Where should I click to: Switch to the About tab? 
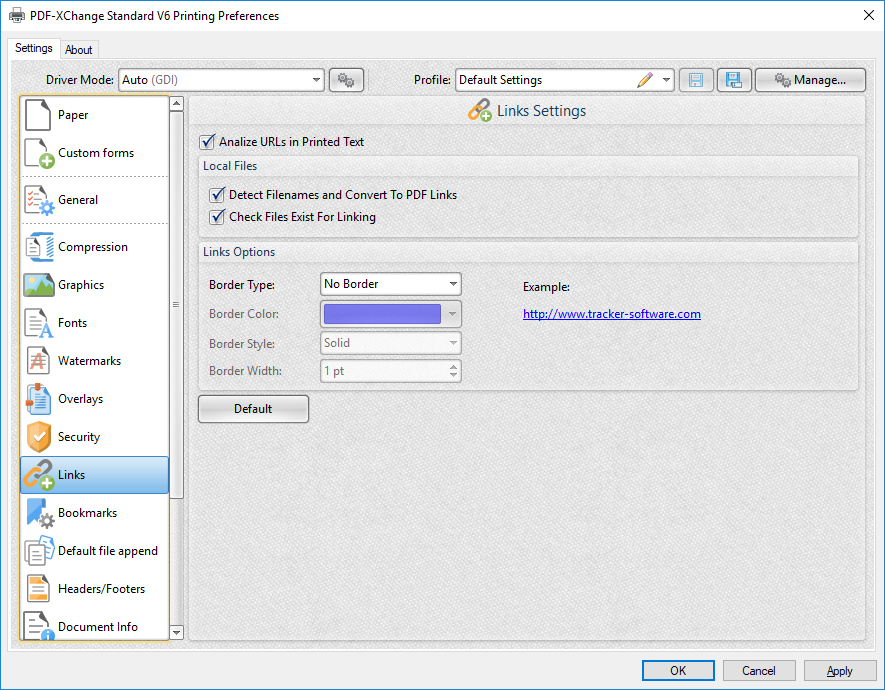point(79,50)
